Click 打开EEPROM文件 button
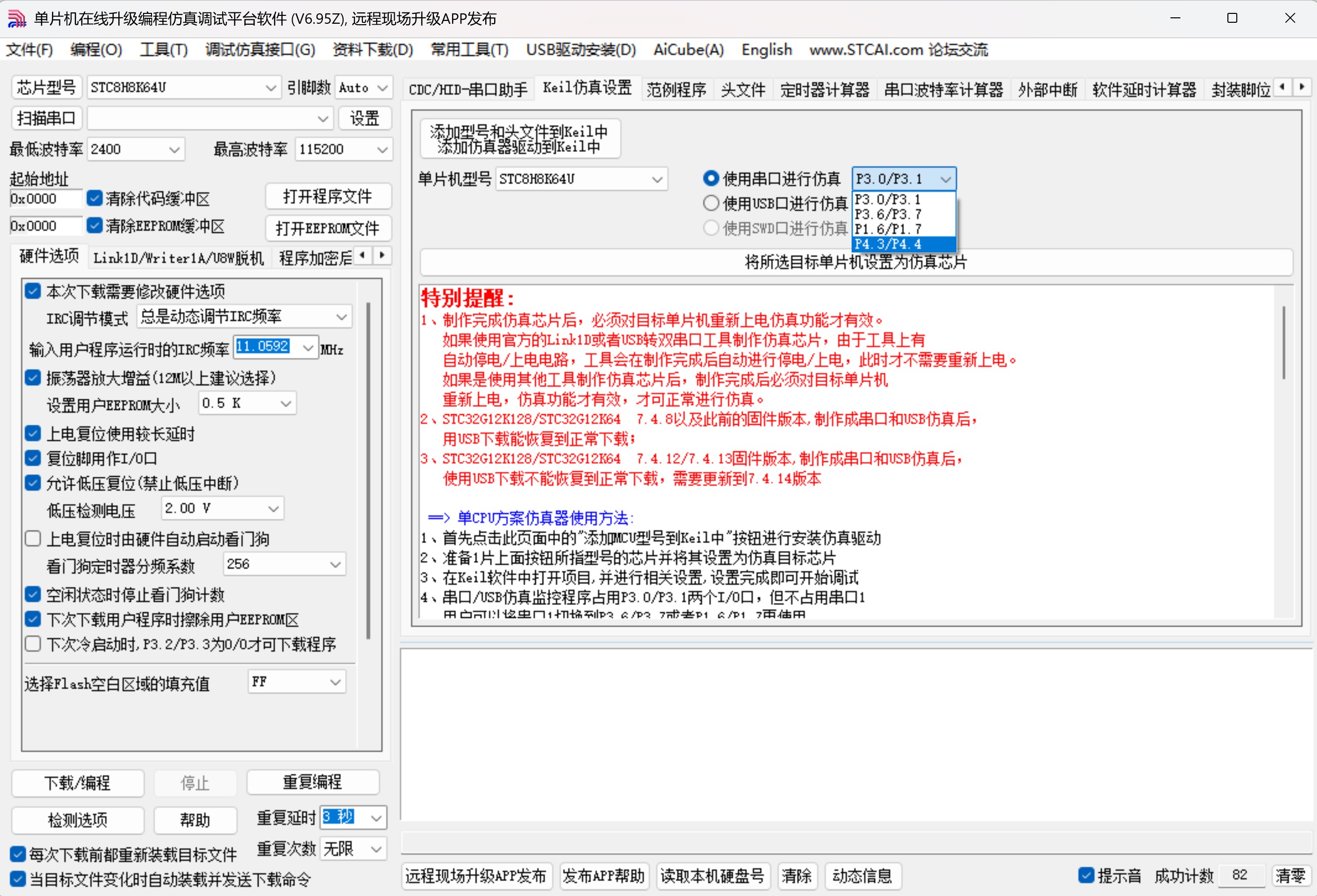Screen dimensions: 1317x896 328,228
